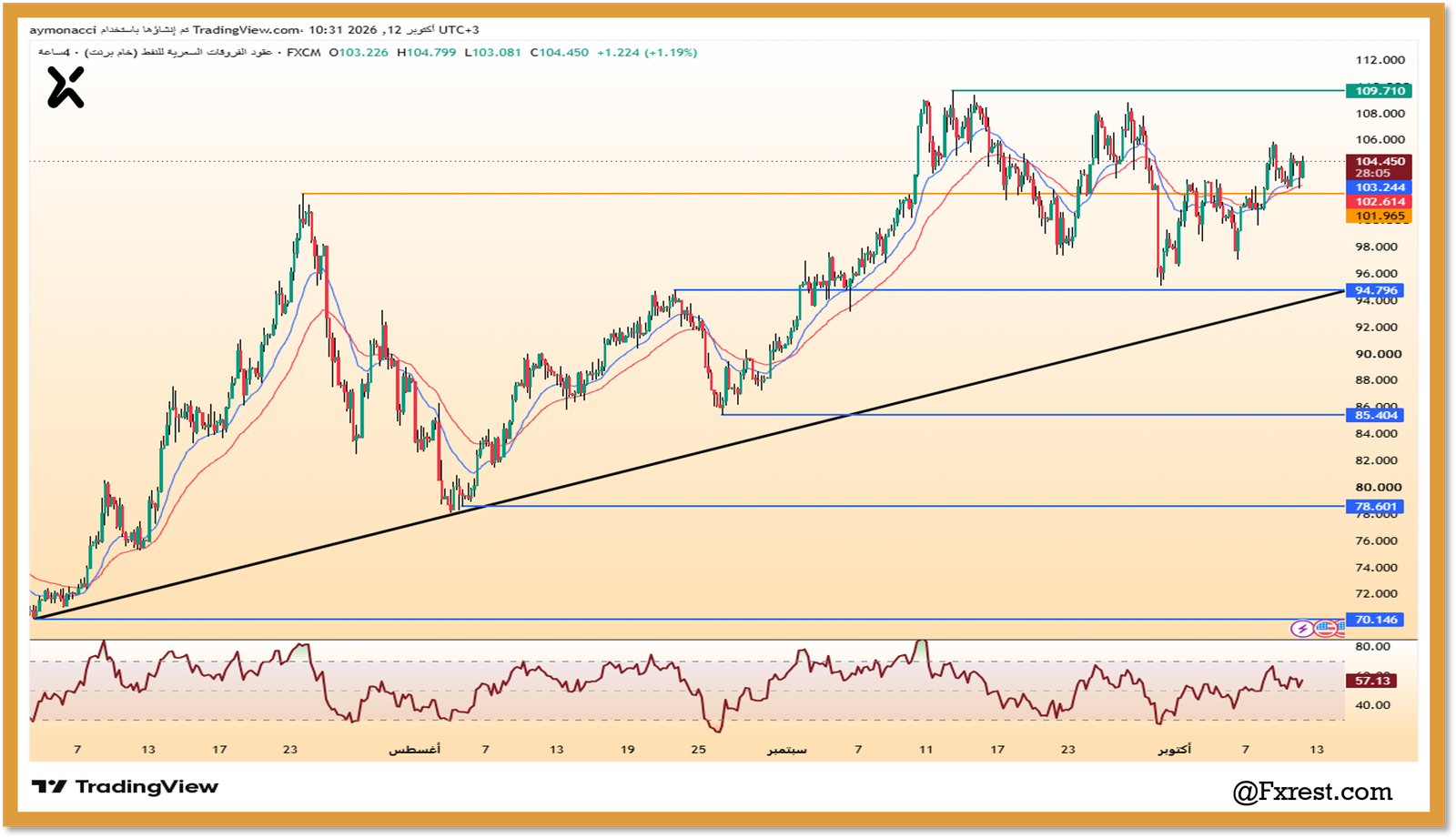Select the green 109.710 resistance price label

pos(1379,91)
